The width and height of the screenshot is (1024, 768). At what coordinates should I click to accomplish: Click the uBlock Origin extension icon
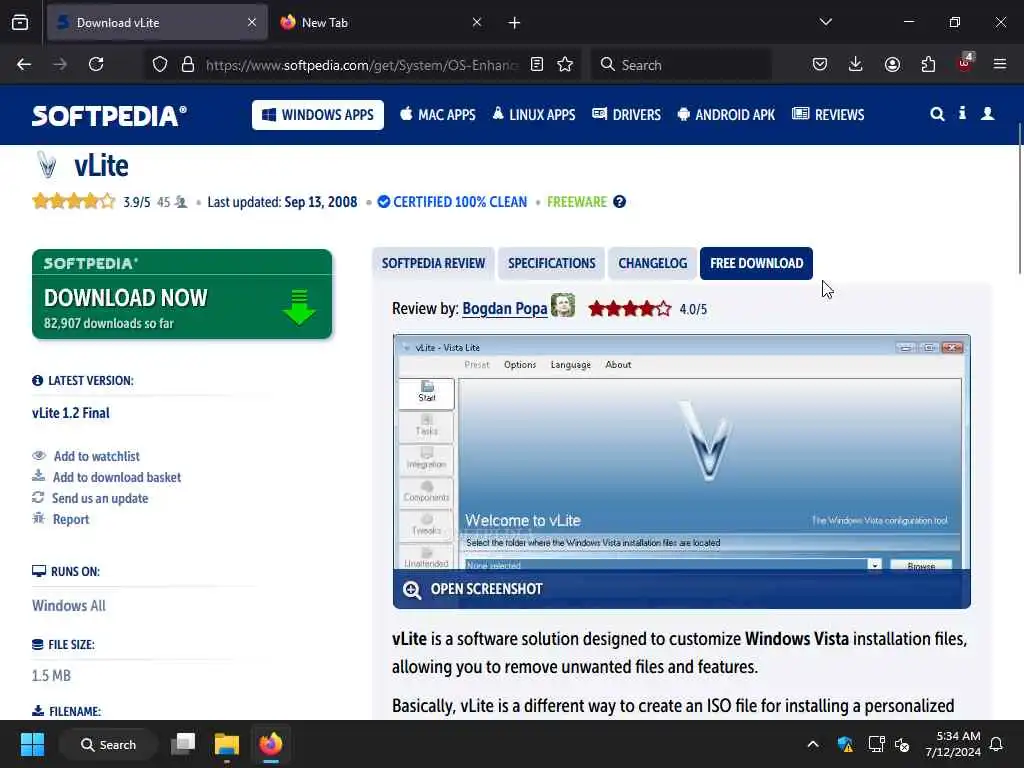tap(965, 63)
